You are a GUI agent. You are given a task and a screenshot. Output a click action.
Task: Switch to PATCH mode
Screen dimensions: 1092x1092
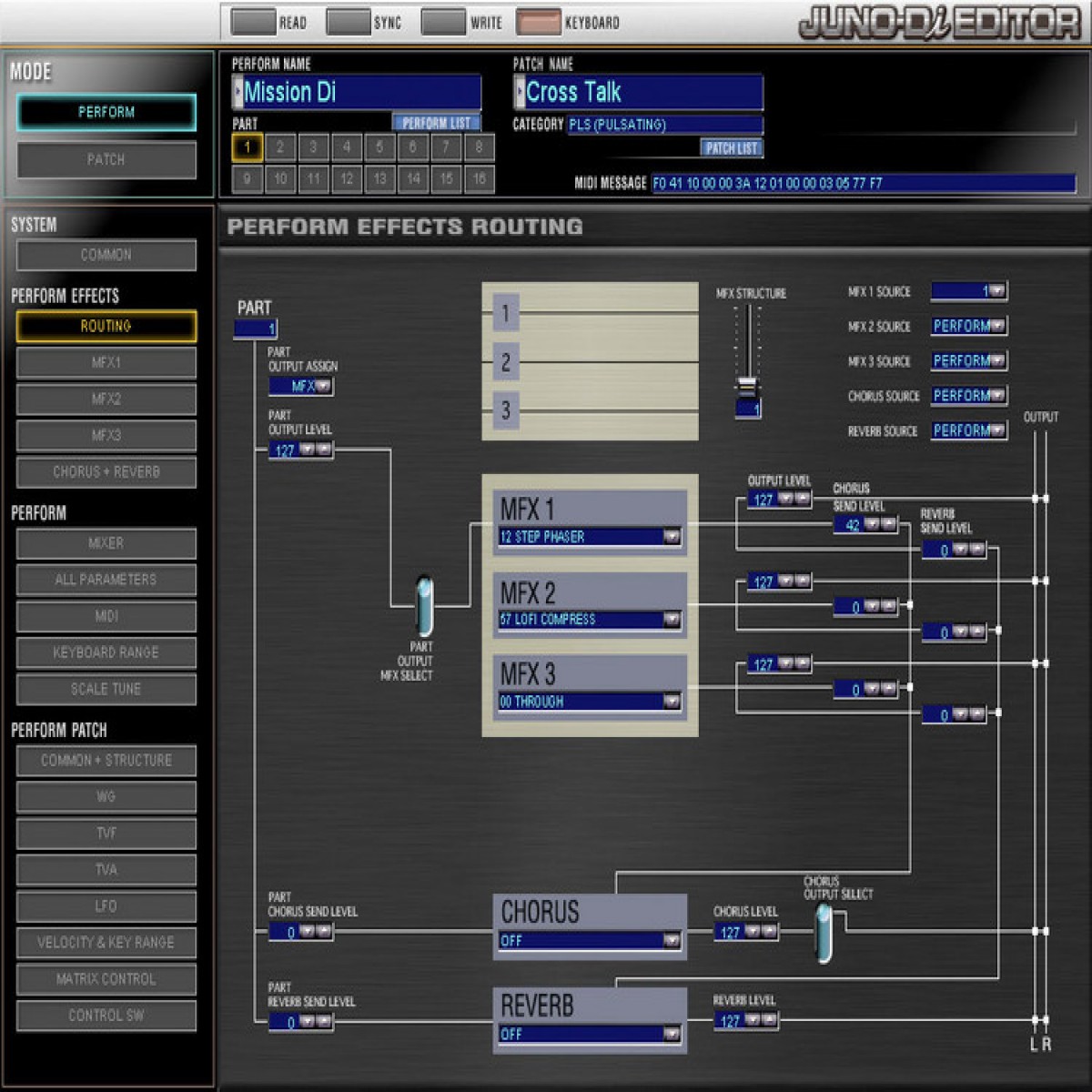coord(106,160)
